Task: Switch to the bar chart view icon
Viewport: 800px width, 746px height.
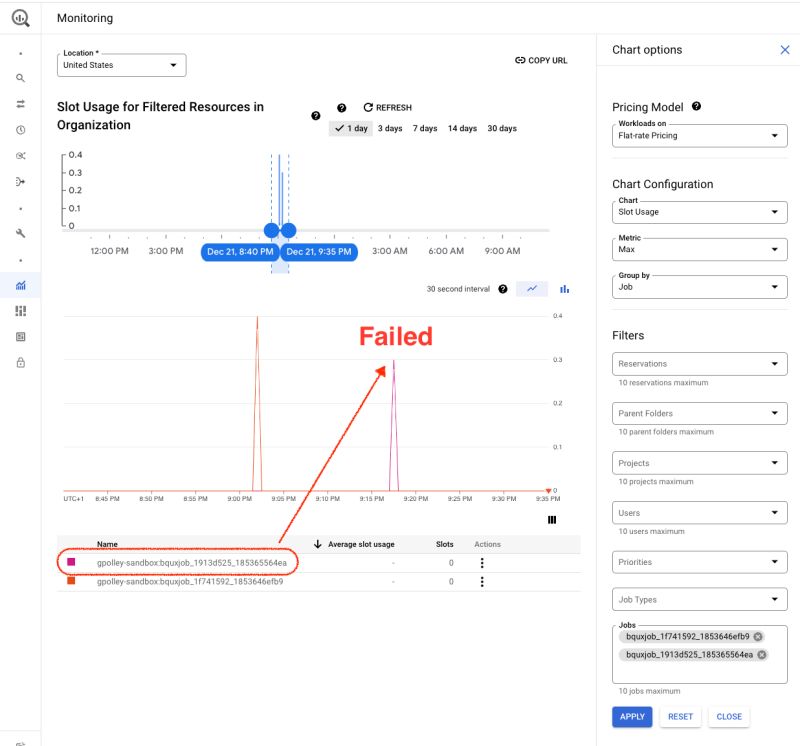Action: click(564, 289)
